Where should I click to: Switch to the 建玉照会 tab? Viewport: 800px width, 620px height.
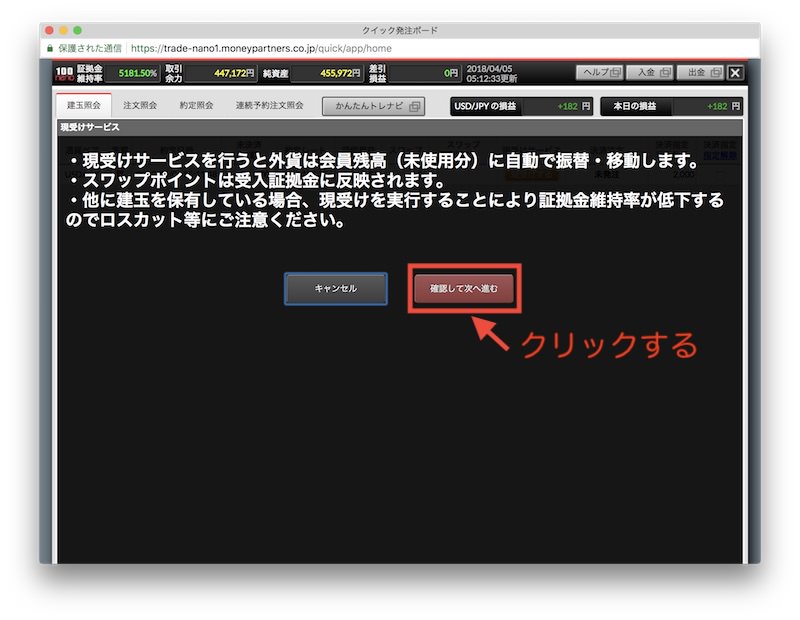click(84, 106)
